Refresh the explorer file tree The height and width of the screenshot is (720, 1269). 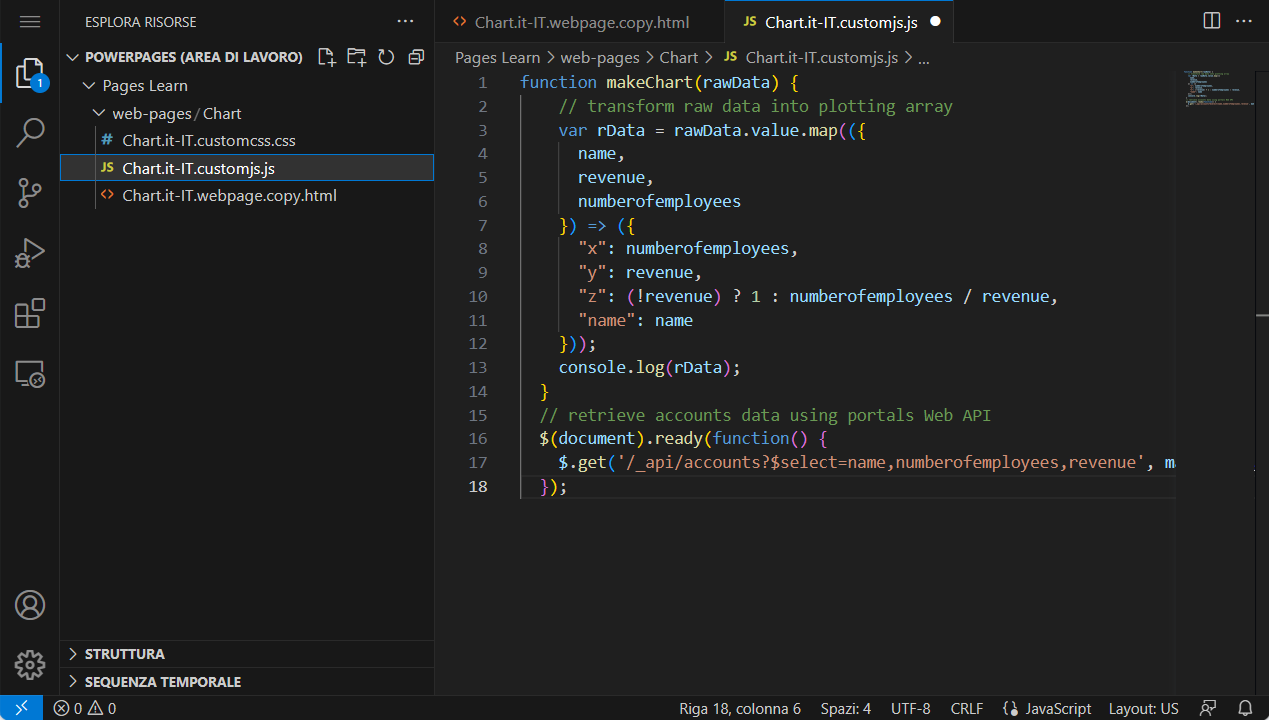(x=386, y=57)
